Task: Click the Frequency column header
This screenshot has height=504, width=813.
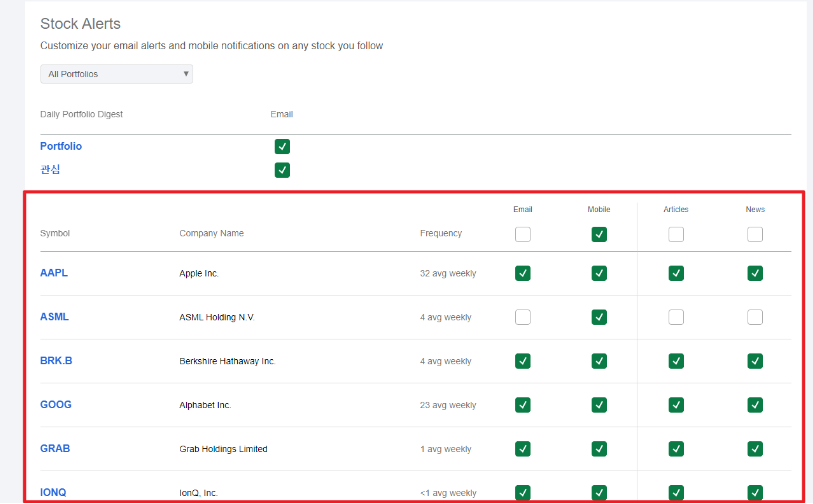Action: point(441,233)
